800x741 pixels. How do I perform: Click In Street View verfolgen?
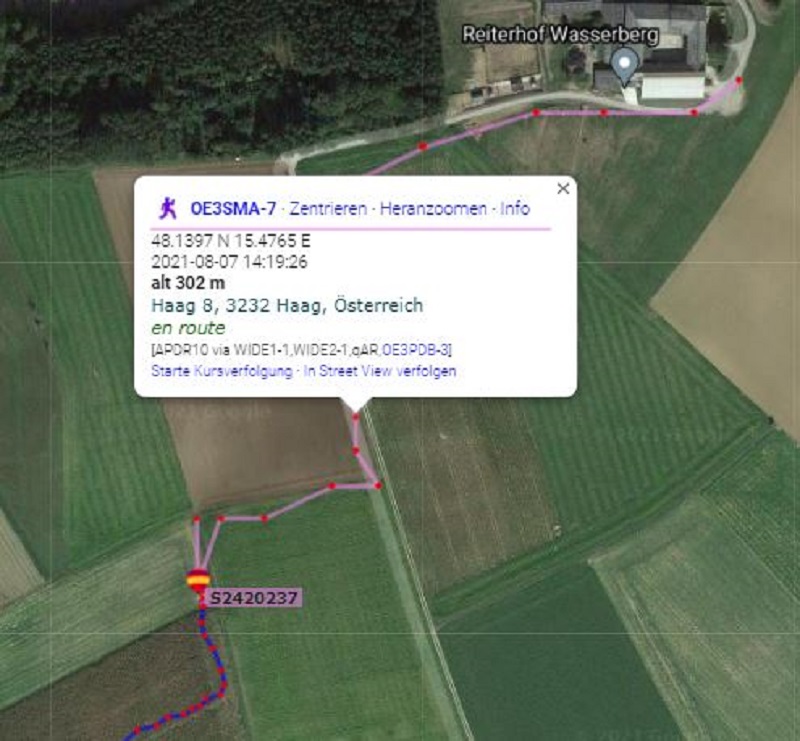pos(380,371)
